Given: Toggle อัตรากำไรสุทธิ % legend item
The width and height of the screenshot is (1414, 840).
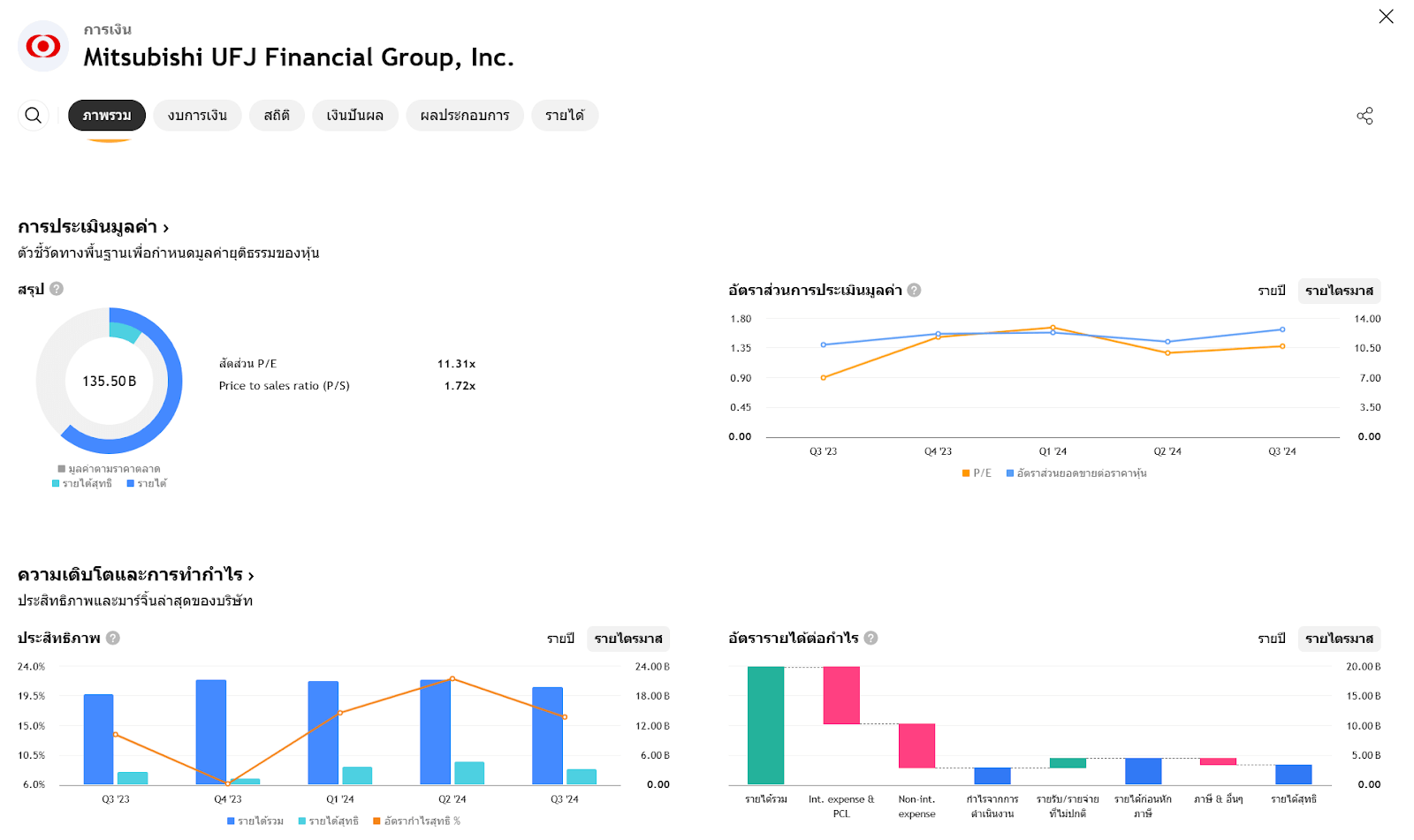Looking at the screenshot, I should click(x=417, y=821).
